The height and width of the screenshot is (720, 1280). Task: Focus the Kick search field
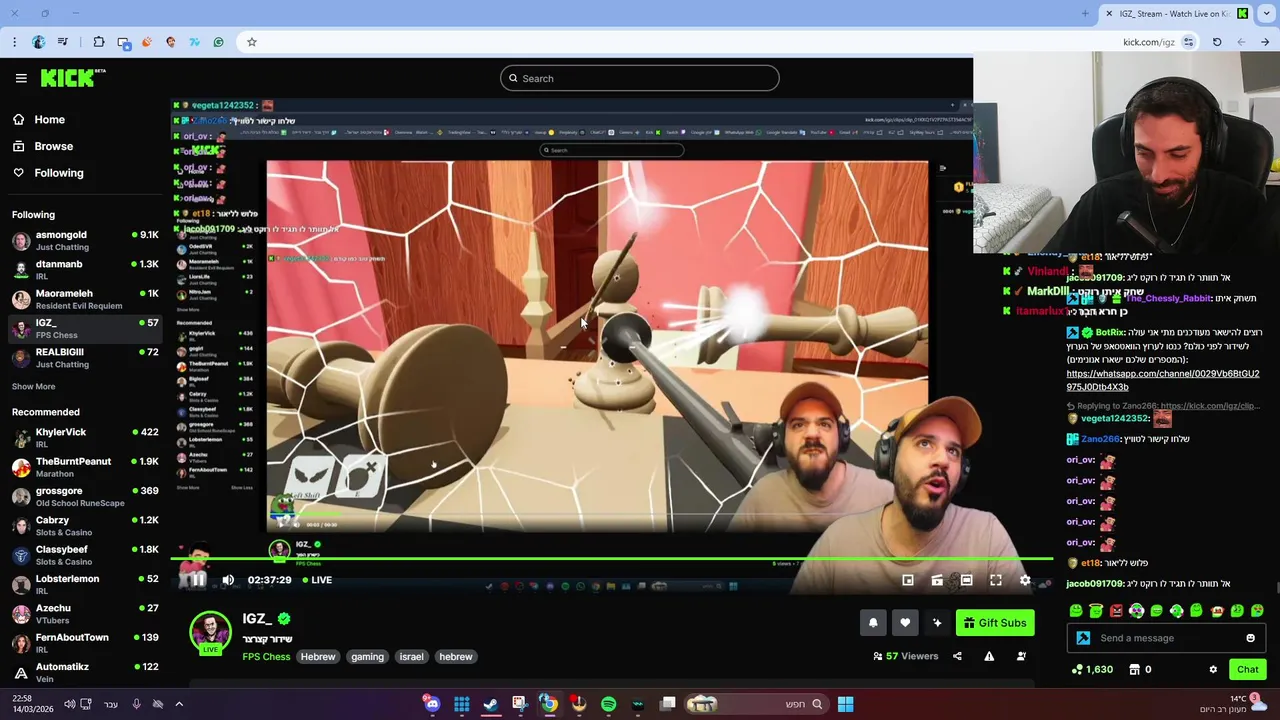(640, 78)
